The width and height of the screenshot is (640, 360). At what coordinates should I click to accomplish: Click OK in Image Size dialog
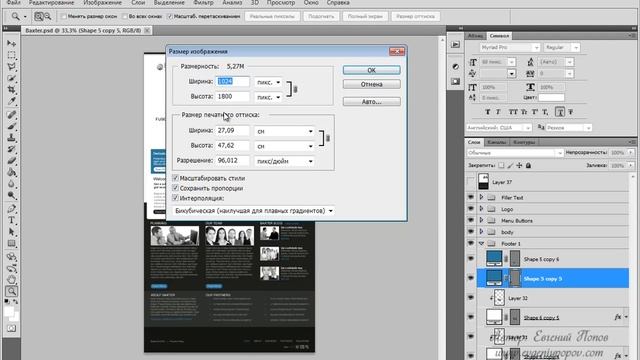click(371, 70)
